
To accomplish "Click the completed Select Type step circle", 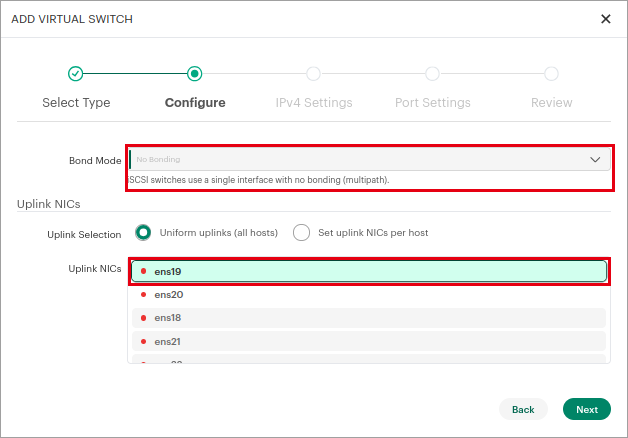I will (75, 74).
